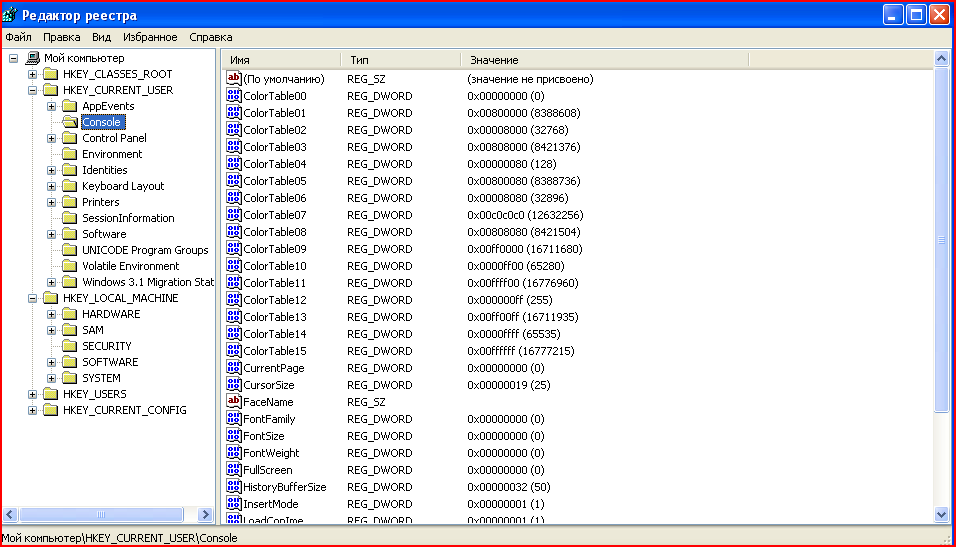The height and width of the screenshot is (547, 956).
Task: Expand the HKEY_CLASSES_ROOT branch
Action: [x=32, y=74]
